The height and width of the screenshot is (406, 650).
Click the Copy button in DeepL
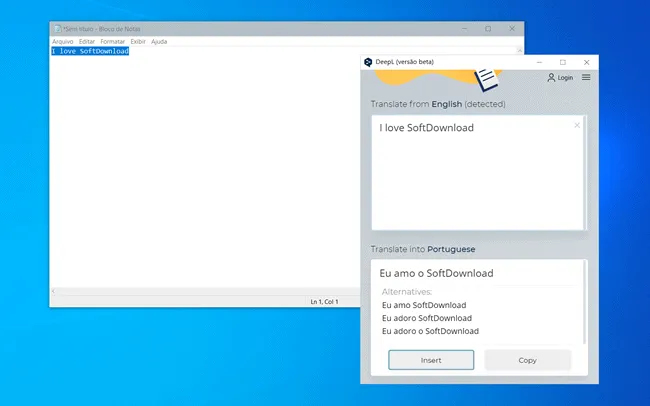pyautogui.click(x=527, y=360)
